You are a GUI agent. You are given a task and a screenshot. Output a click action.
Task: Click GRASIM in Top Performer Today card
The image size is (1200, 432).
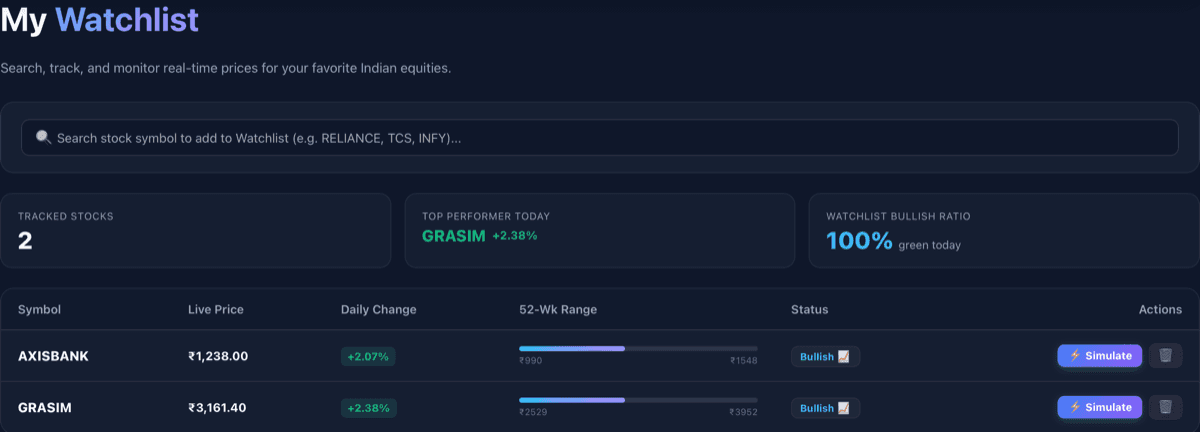(453, 236)
